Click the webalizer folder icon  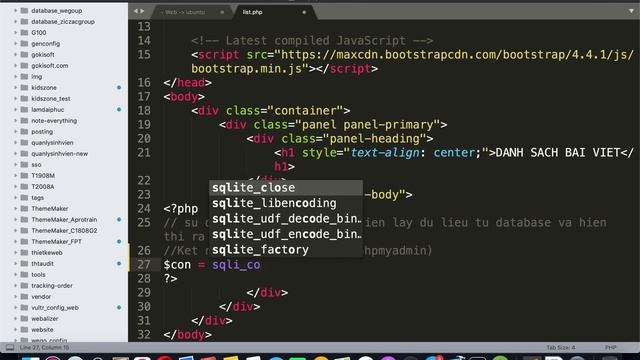(24, 319)
